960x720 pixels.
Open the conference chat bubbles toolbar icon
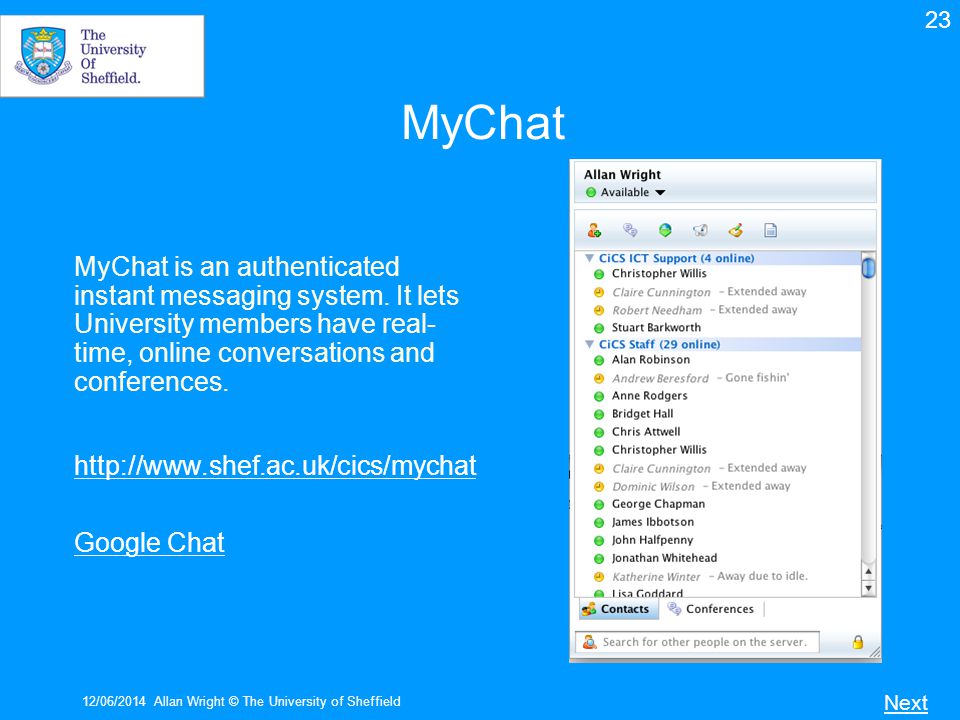point(630,230)
